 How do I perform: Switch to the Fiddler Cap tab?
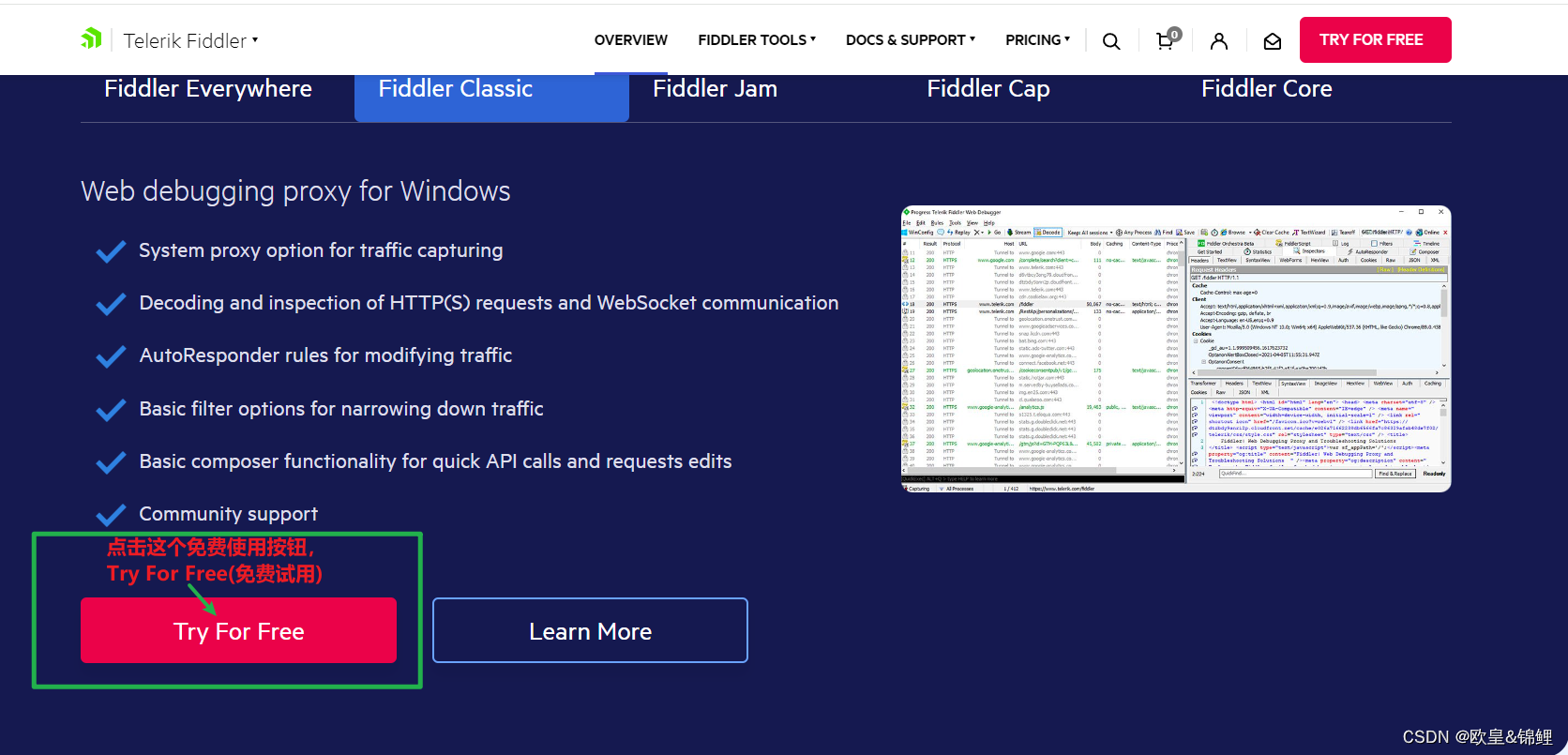tap(988, 89)
